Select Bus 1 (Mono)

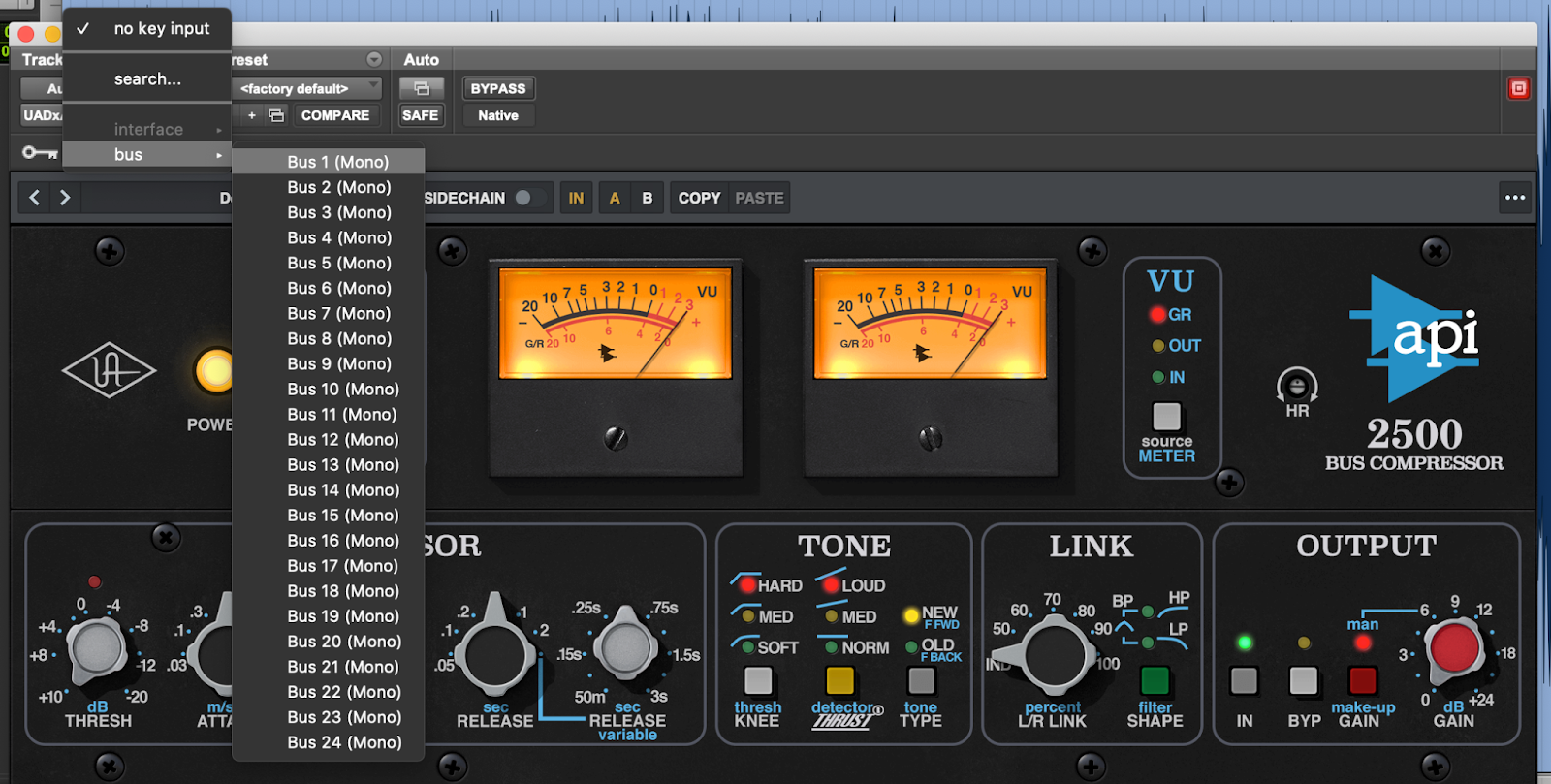(x=329, y=162)
